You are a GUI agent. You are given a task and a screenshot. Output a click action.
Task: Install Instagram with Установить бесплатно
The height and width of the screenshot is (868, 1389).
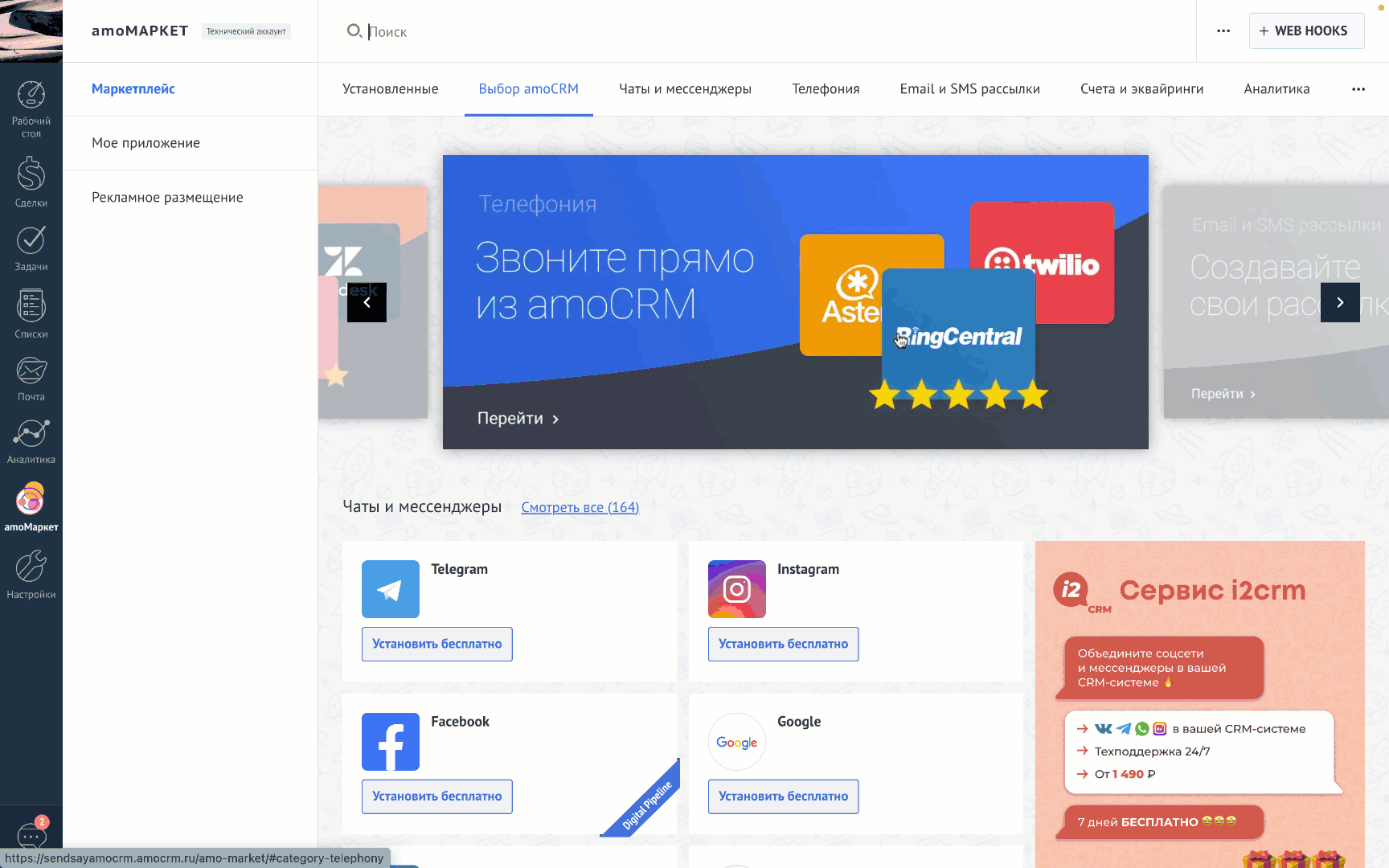click(783, 644)
